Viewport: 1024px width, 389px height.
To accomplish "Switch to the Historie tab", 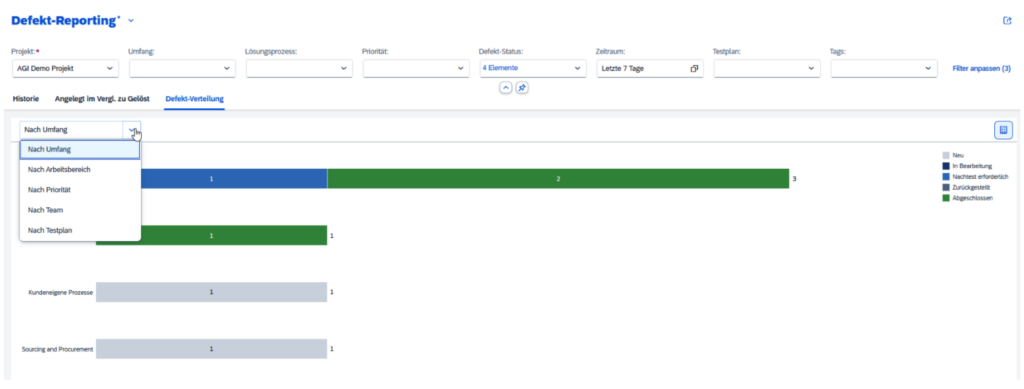I will coord(25,99).
